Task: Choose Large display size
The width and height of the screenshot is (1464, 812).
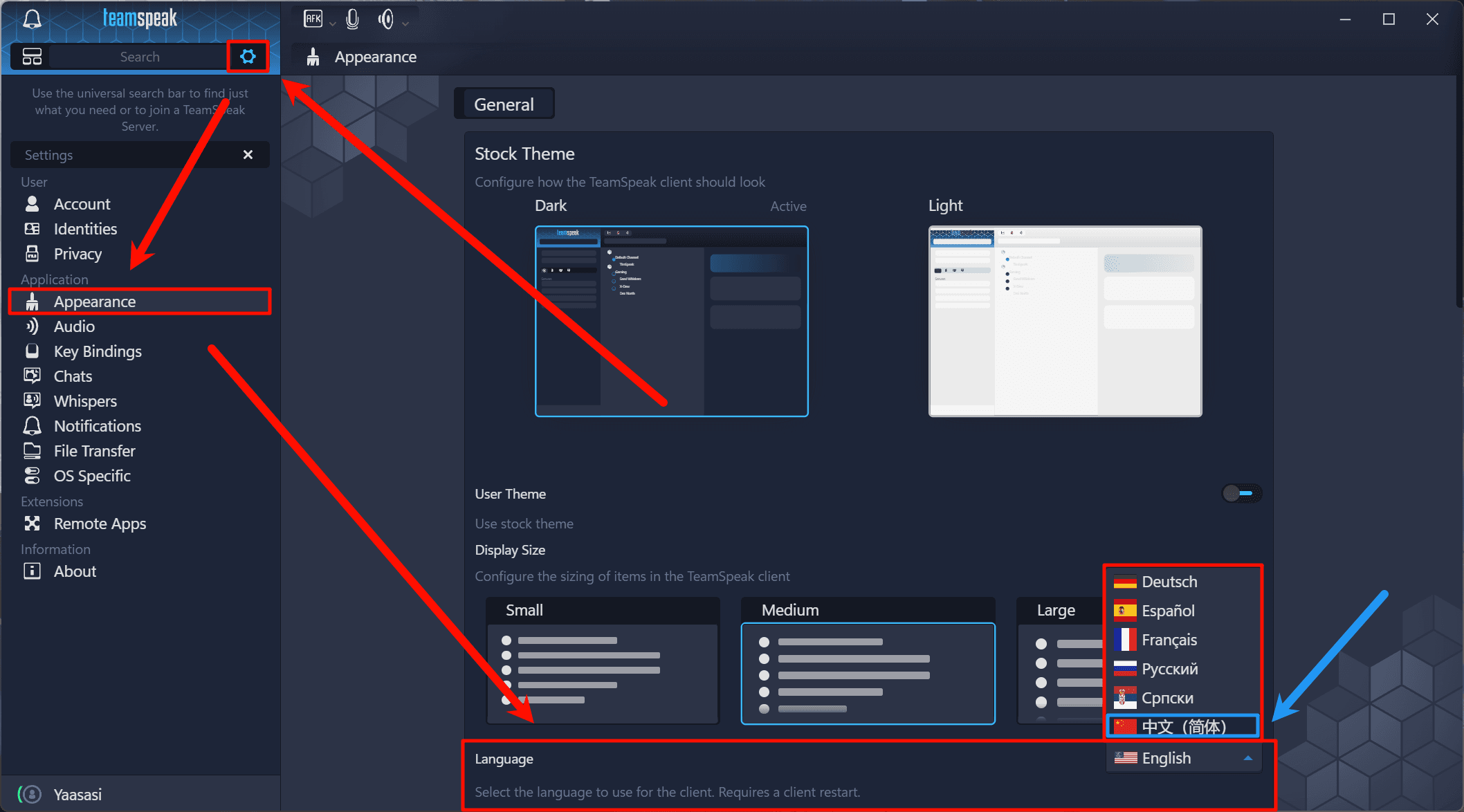Action: [1059, 661]
